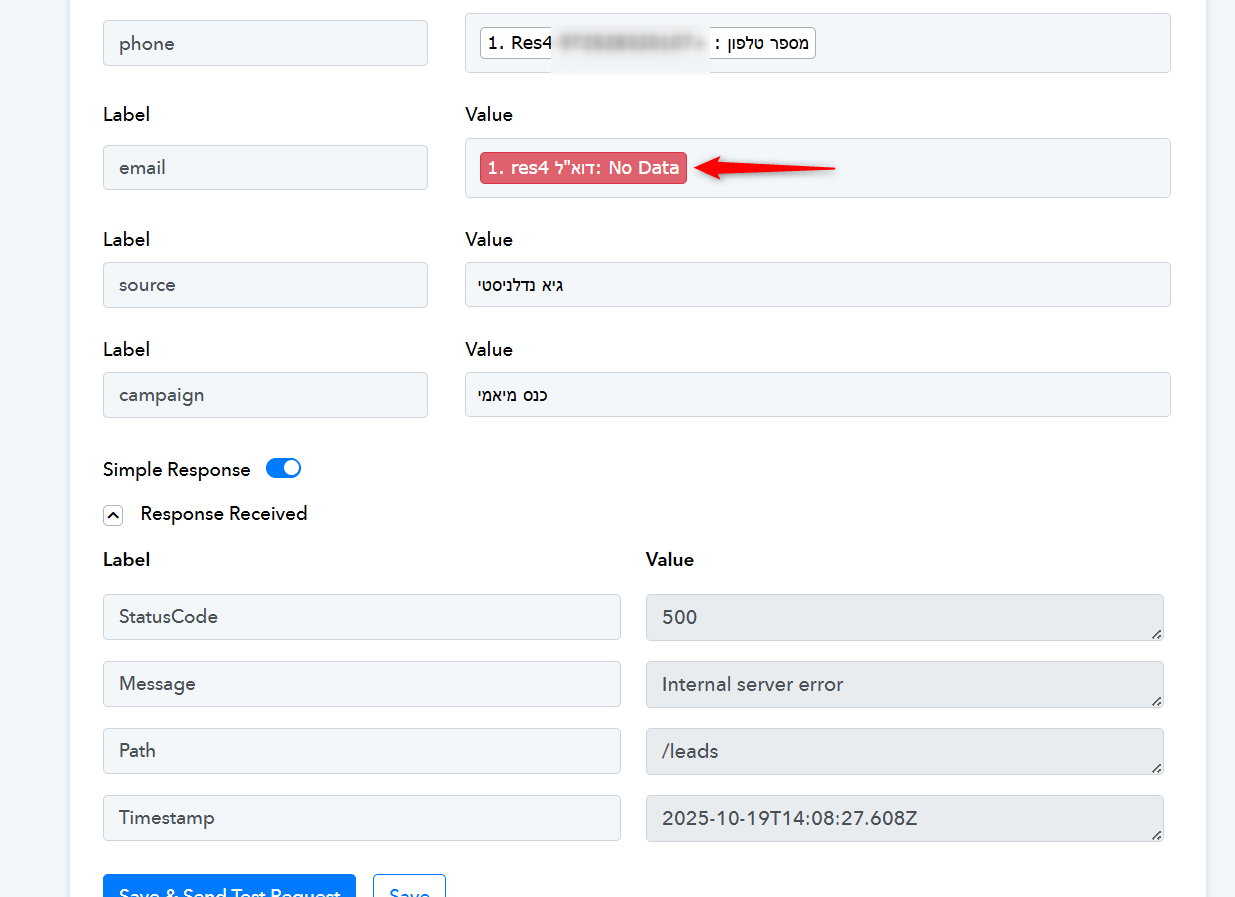Click the resize handle of Timestamp value

pos(1157,835)
